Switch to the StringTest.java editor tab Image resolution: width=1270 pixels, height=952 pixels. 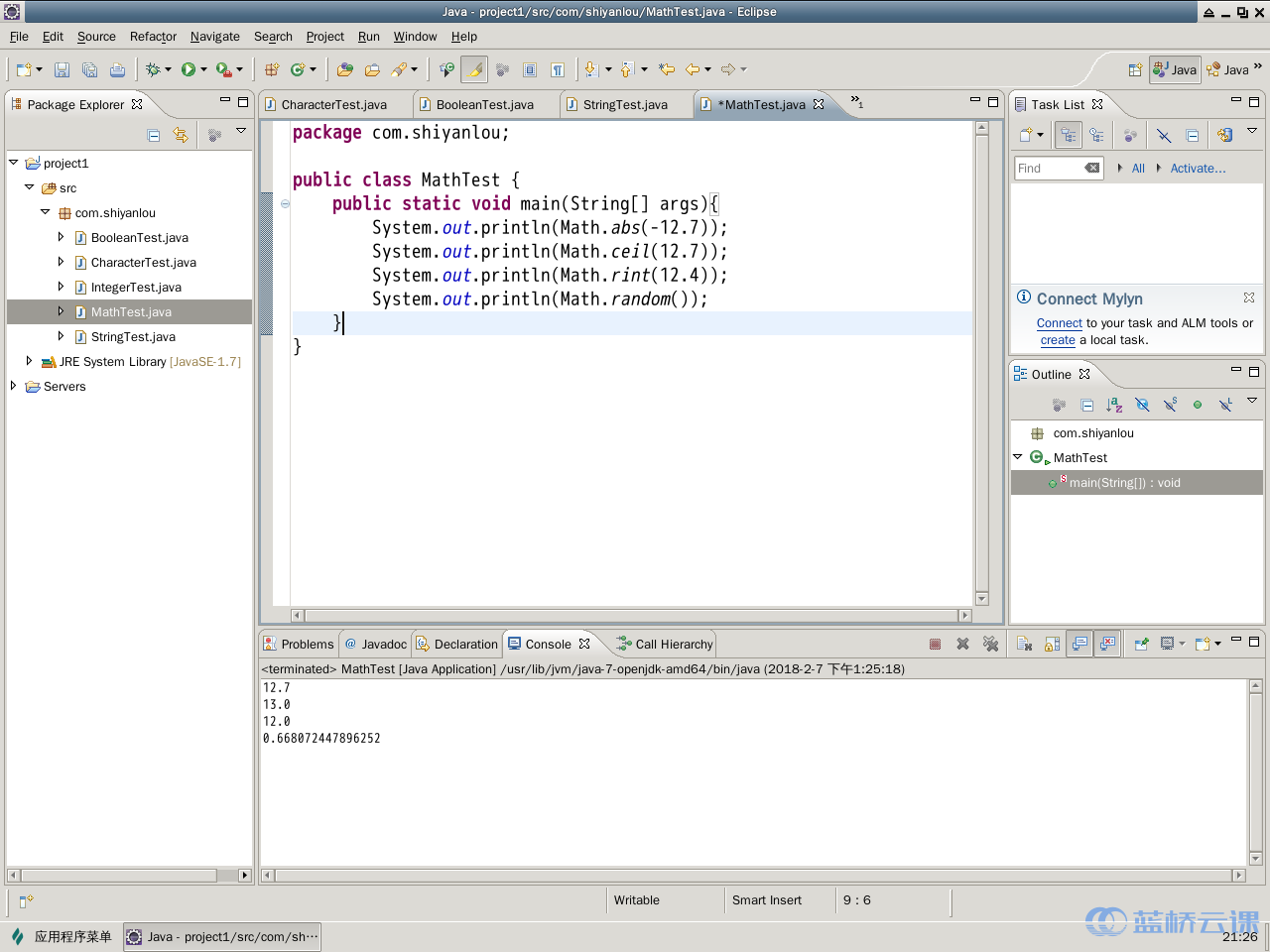(x=624, y=105)
